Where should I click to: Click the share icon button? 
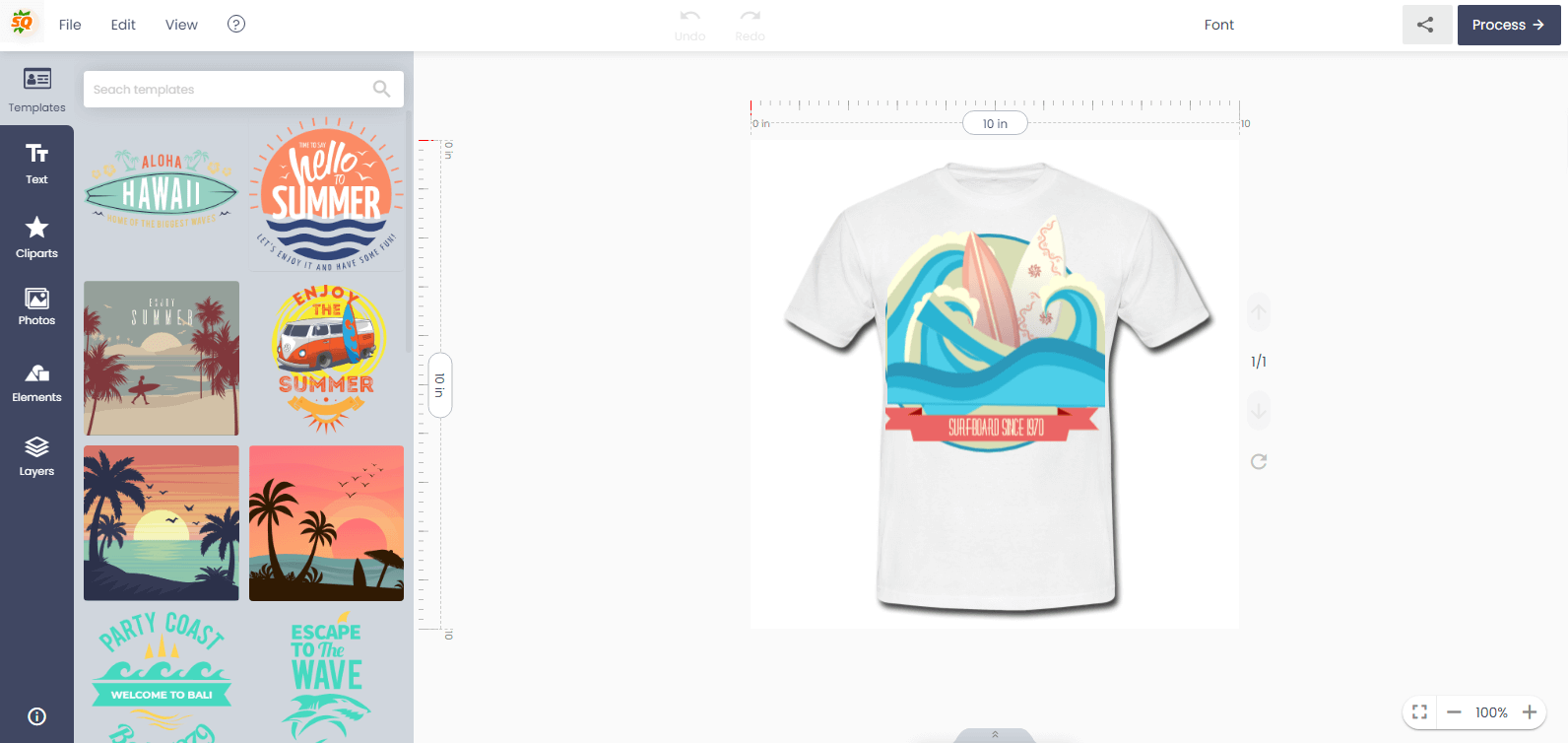pyautogui.click(x=1425, y=26)
